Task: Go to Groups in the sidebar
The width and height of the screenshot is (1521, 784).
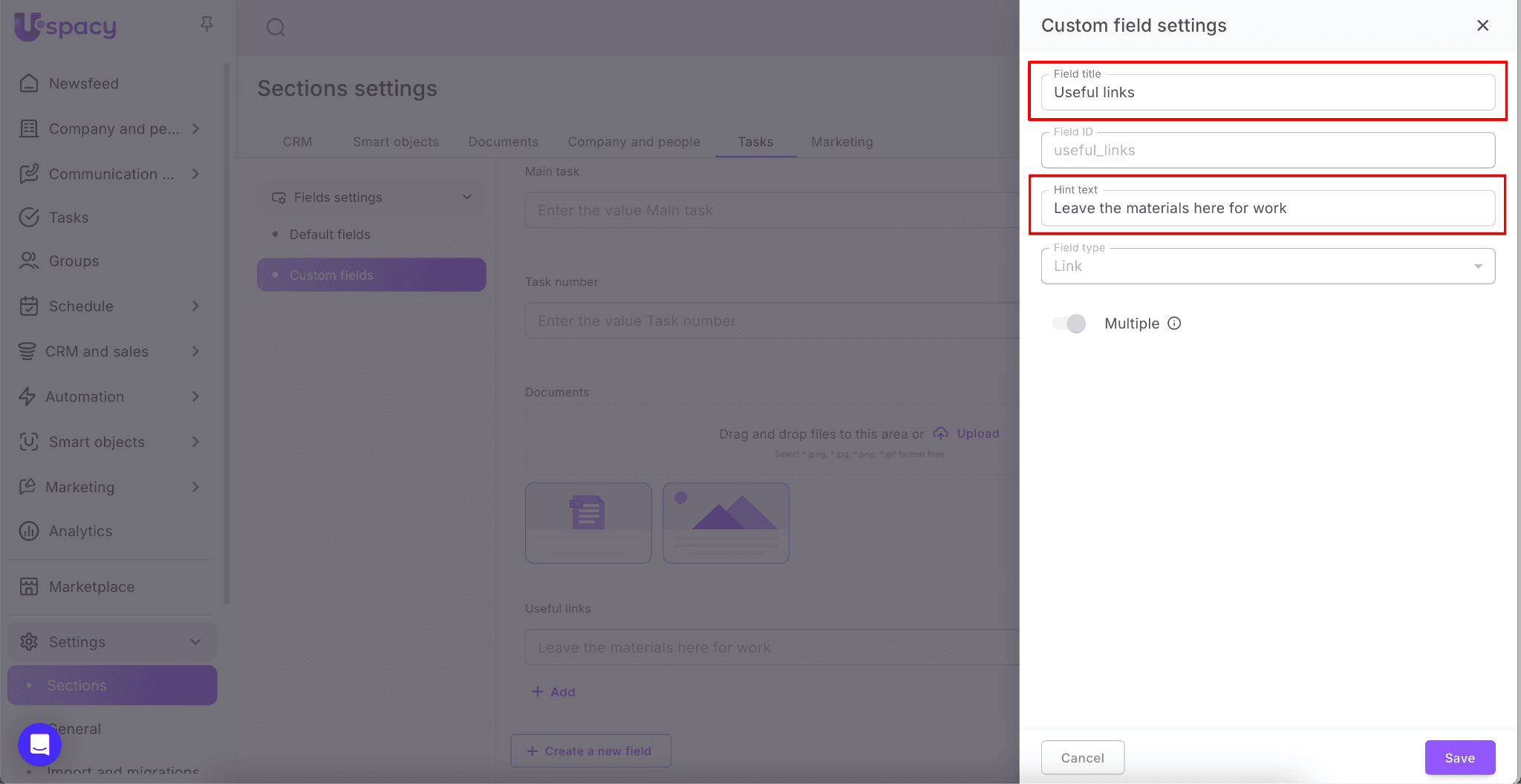Action: click(74, 261)
